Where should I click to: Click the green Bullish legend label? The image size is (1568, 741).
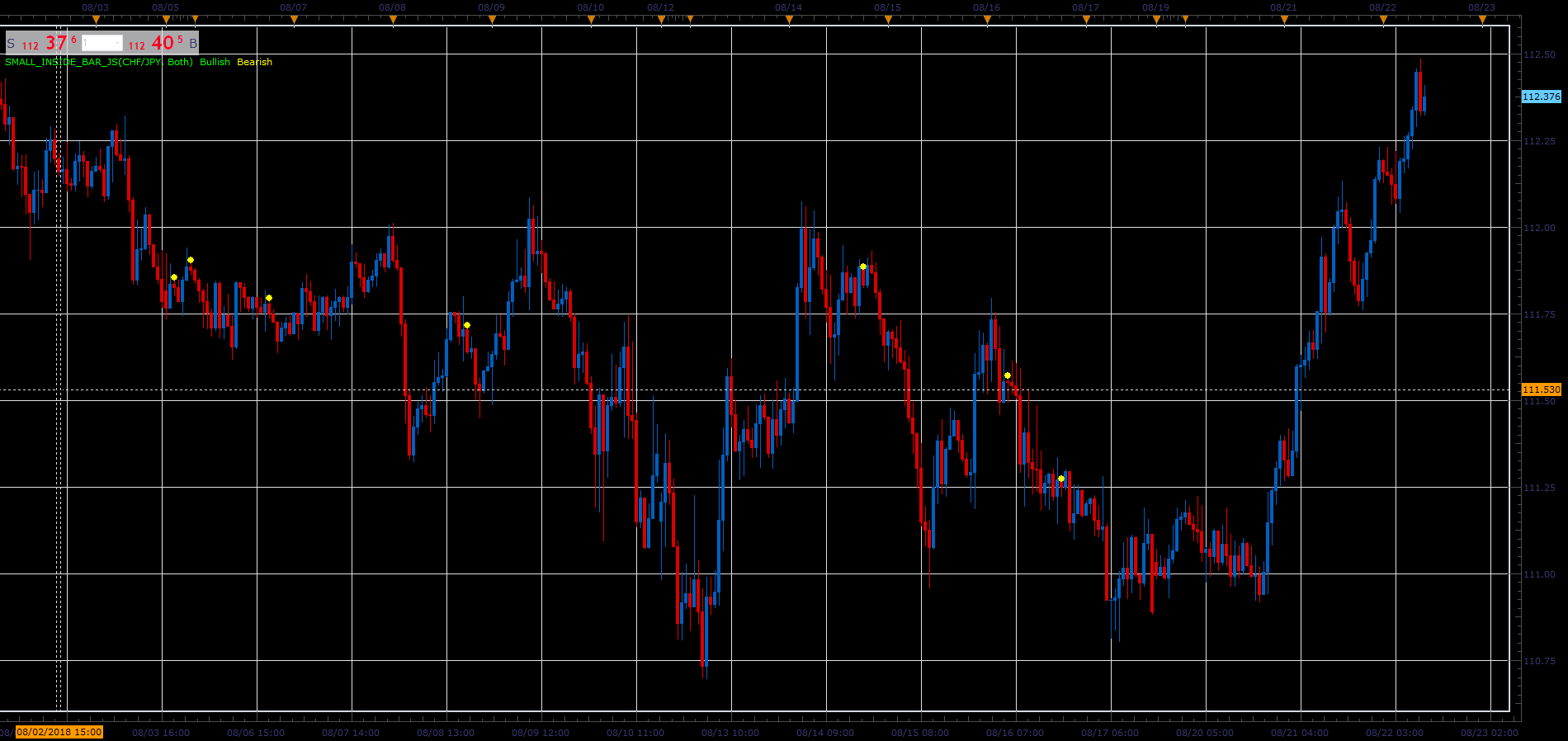click(215, 62)
